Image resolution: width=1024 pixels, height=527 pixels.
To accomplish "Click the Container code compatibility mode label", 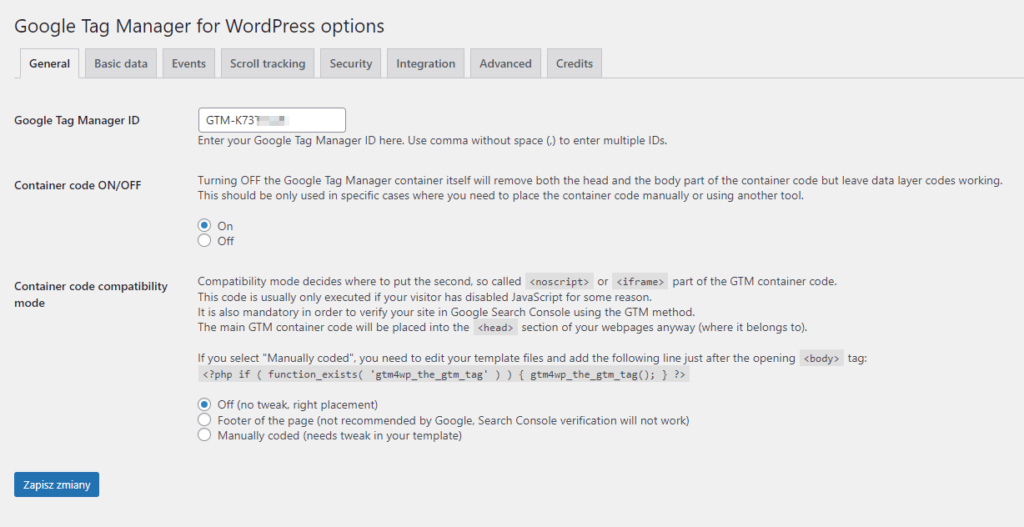I will (x=91, y=295).
